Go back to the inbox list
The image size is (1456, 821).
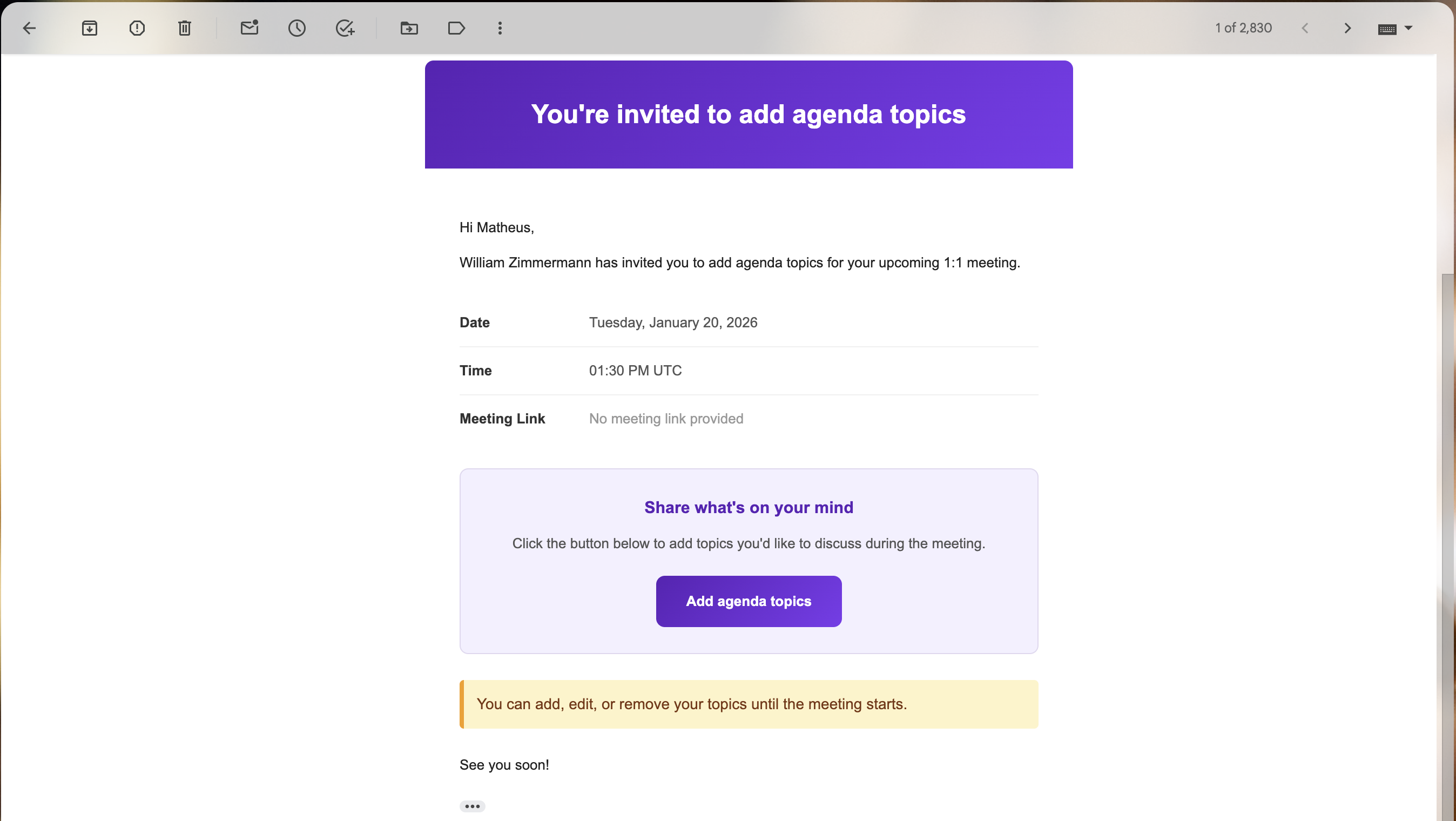(29, 28)
